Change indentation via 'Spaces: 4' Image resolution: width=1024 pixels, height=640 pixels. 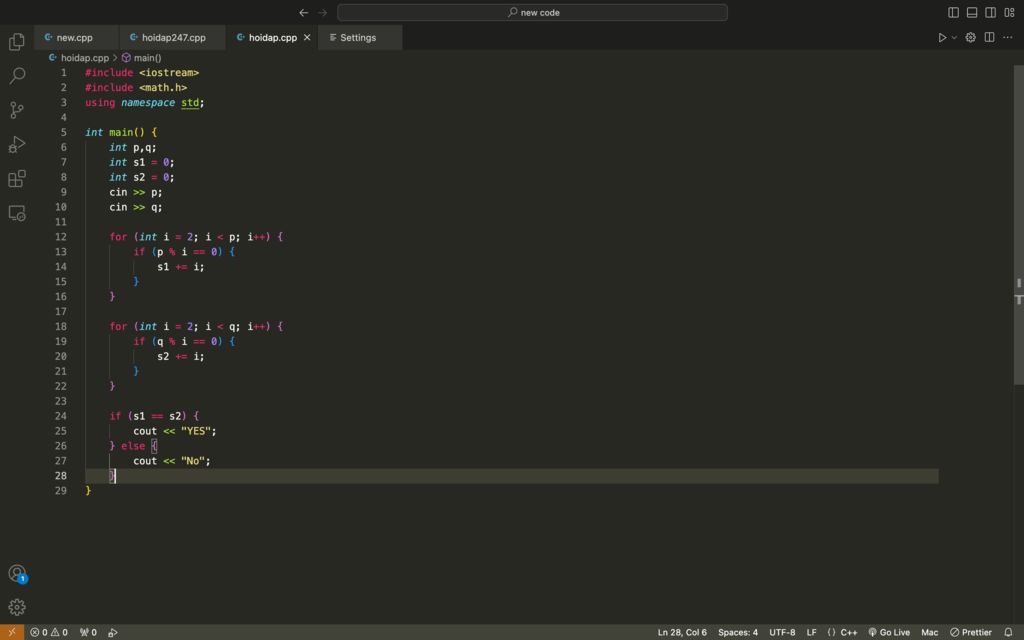[738, 632]
